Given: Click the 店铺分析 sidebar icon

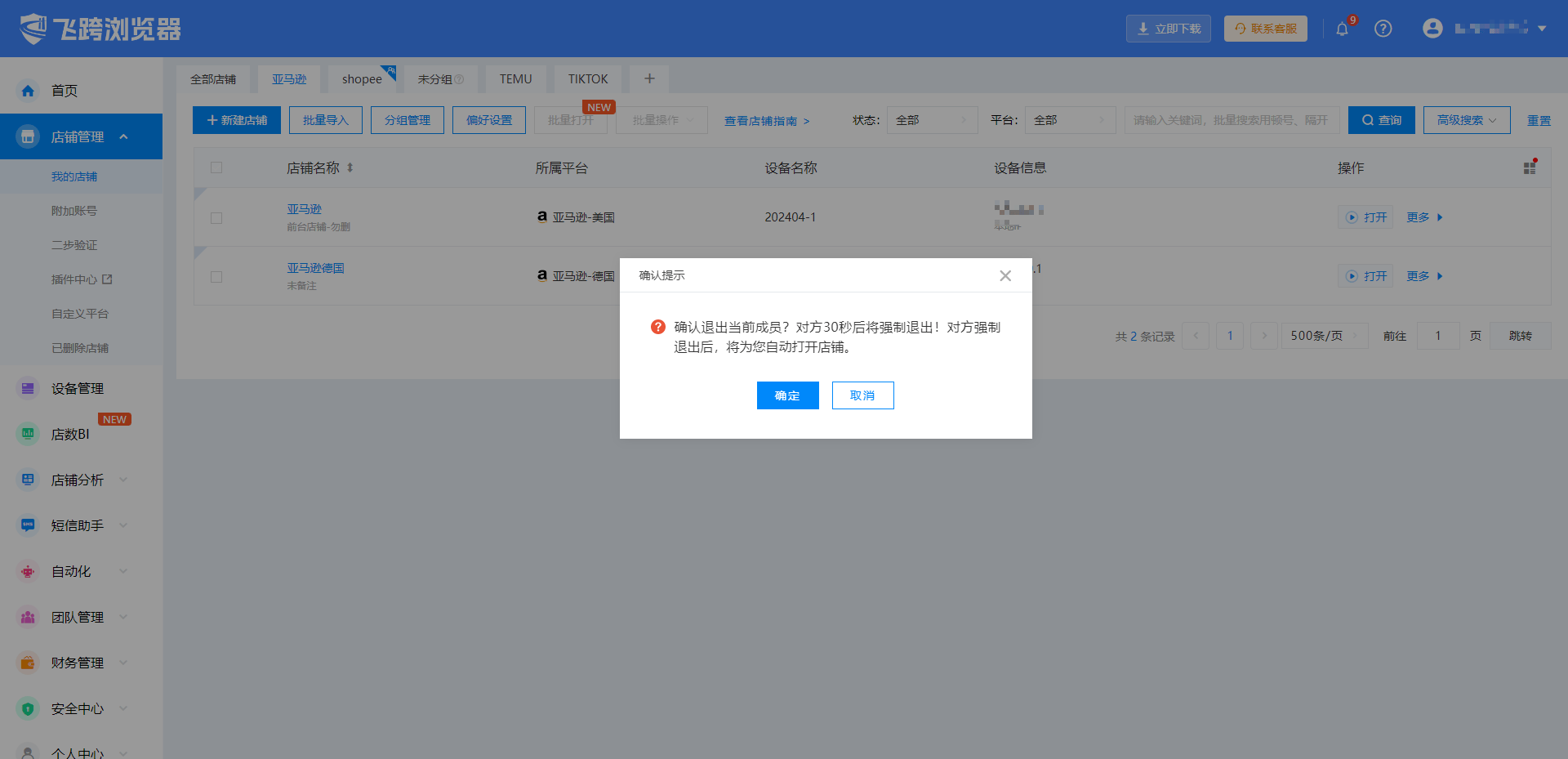Looking at the screenshot, I should click(28, 480).
